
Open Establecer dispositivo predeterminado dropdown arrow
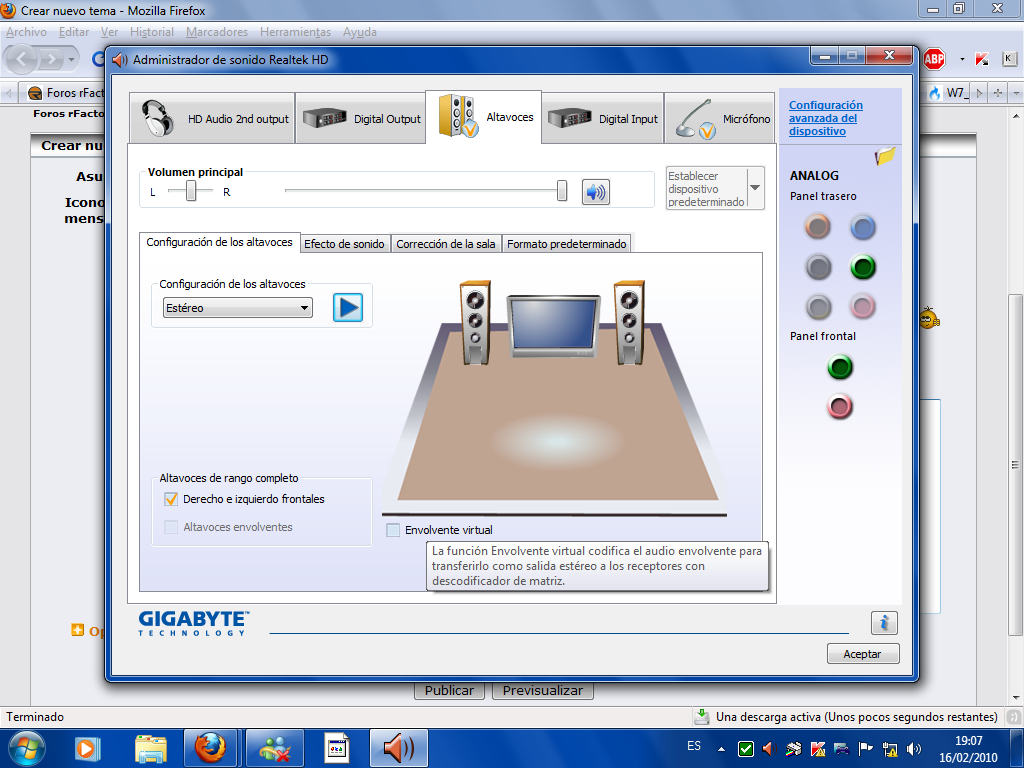click(756, 187)
